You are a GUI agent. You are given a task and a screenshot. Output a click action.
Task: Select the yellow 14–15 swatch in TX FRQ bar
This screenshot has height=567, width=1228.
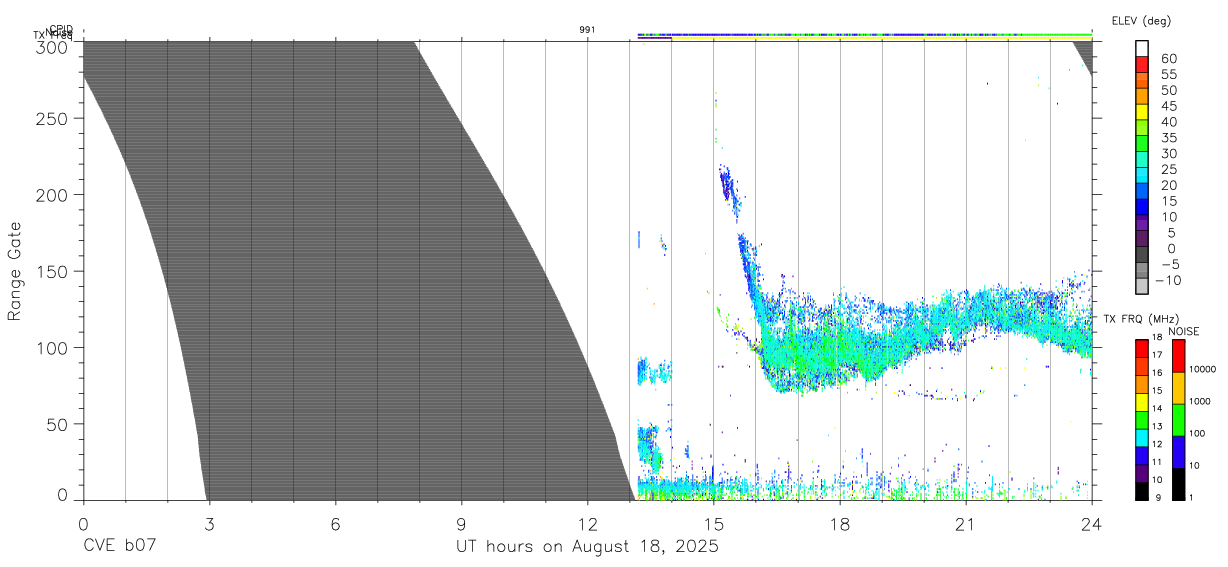tap(1141, 401)
